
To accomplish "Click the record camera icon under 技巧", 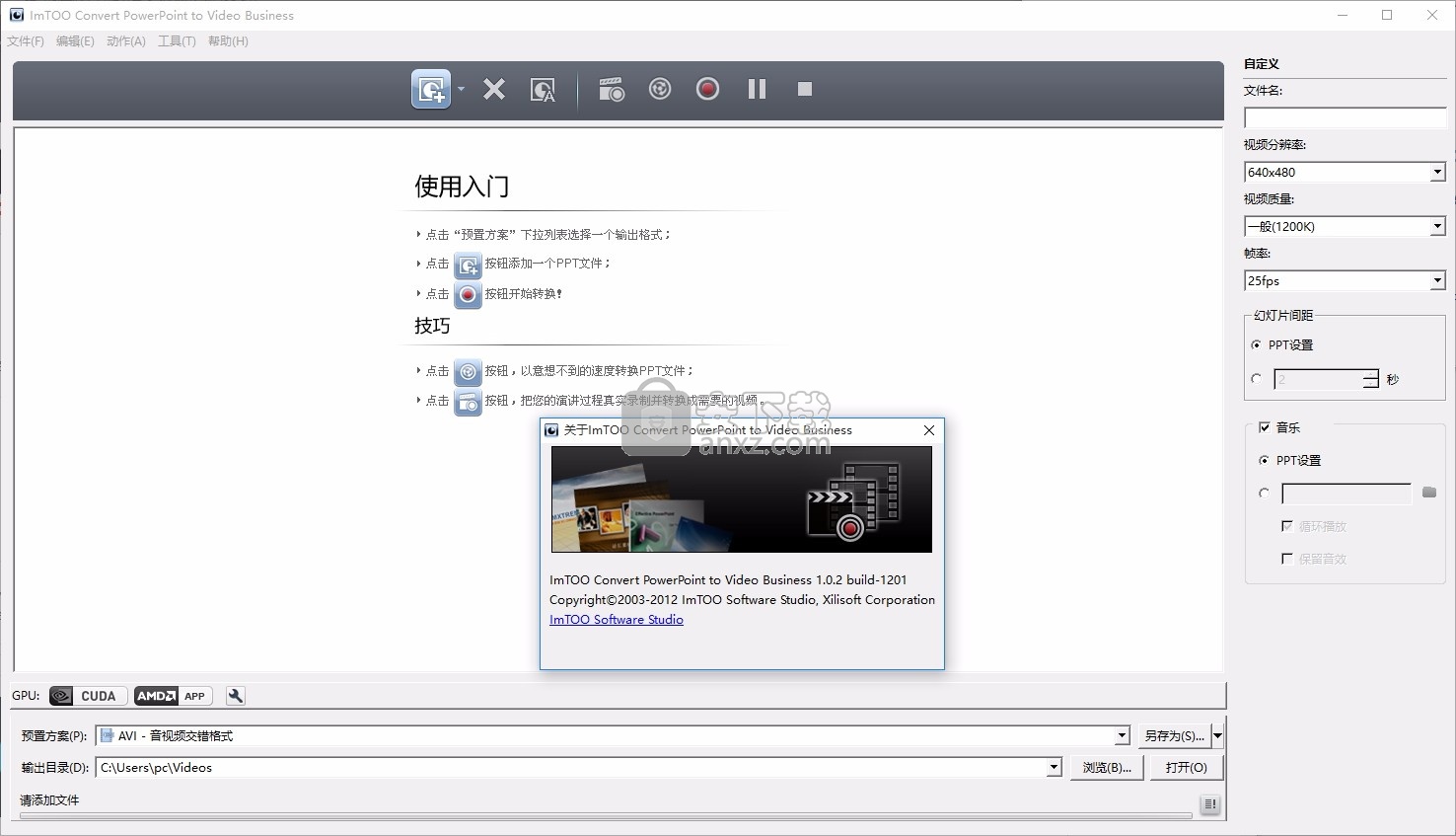I will pos(468,402).
